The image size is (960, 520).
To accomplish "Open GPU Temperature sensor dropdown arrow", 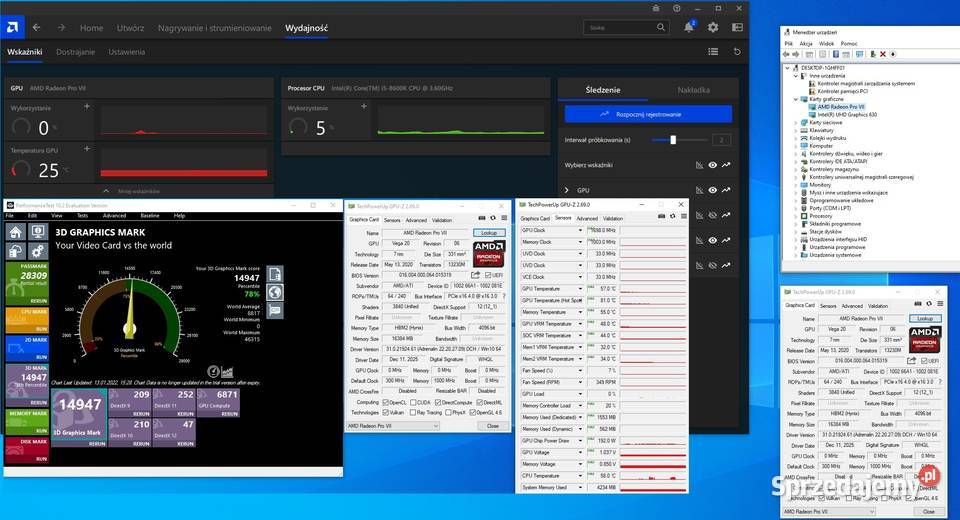I will pos(580,288).
